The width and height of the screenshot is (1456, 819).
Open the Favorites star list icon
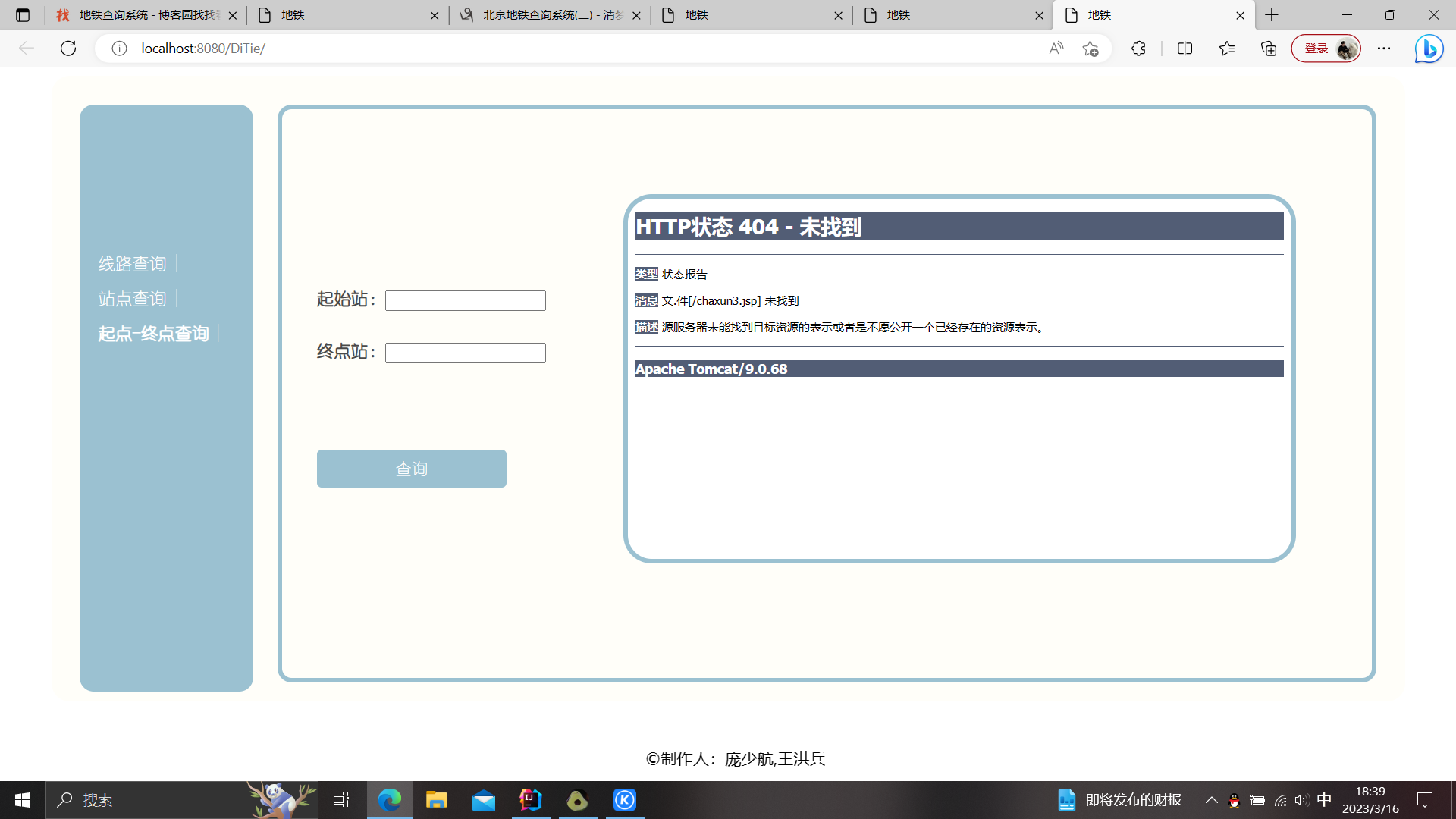[x=1227, y=49]
